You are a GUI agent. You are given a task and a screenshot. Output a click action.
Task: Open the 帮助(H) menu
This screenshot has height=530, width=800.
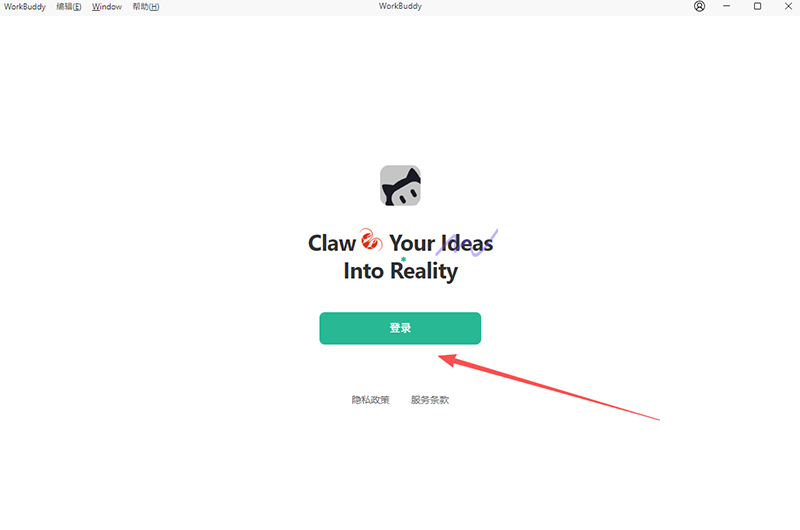146,7
